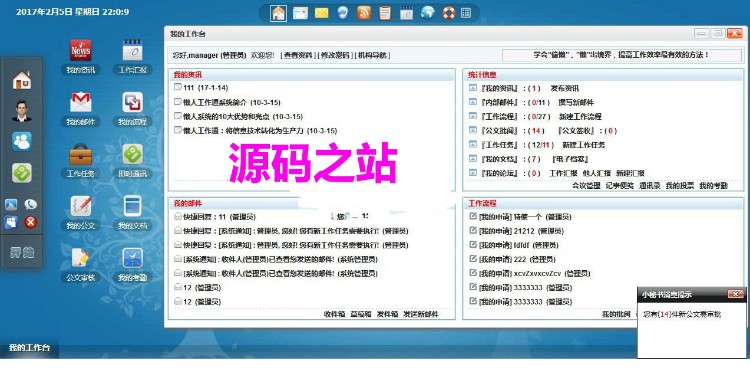750x374 pixels.
Task: Click the 修改密码 link
Action: [335, 55]
